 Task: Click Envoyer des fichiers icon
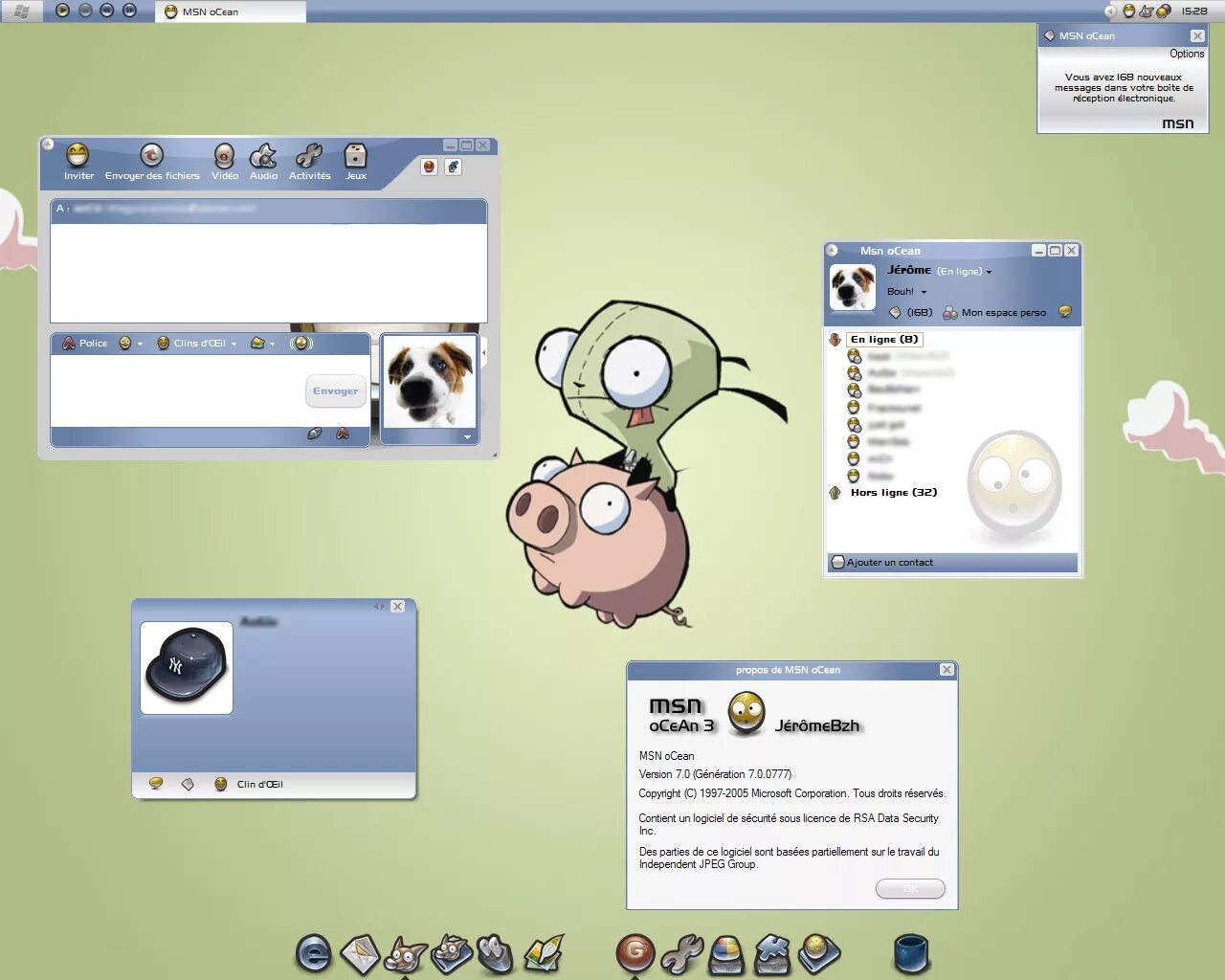pyautogui.click(x=151, y=155)
